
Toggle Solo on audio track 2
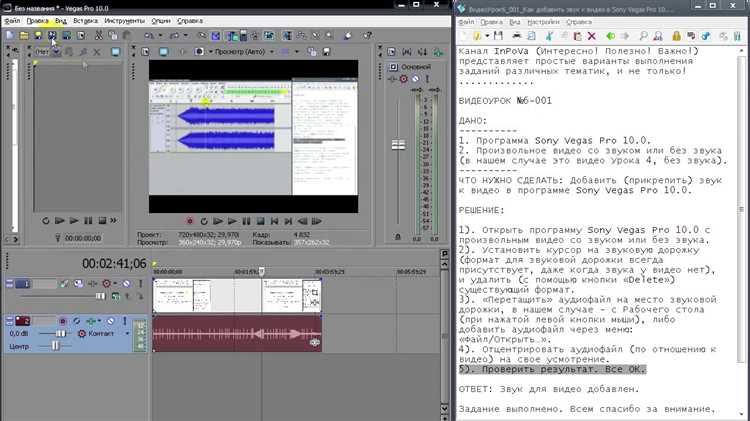click(x=125, y=321)
